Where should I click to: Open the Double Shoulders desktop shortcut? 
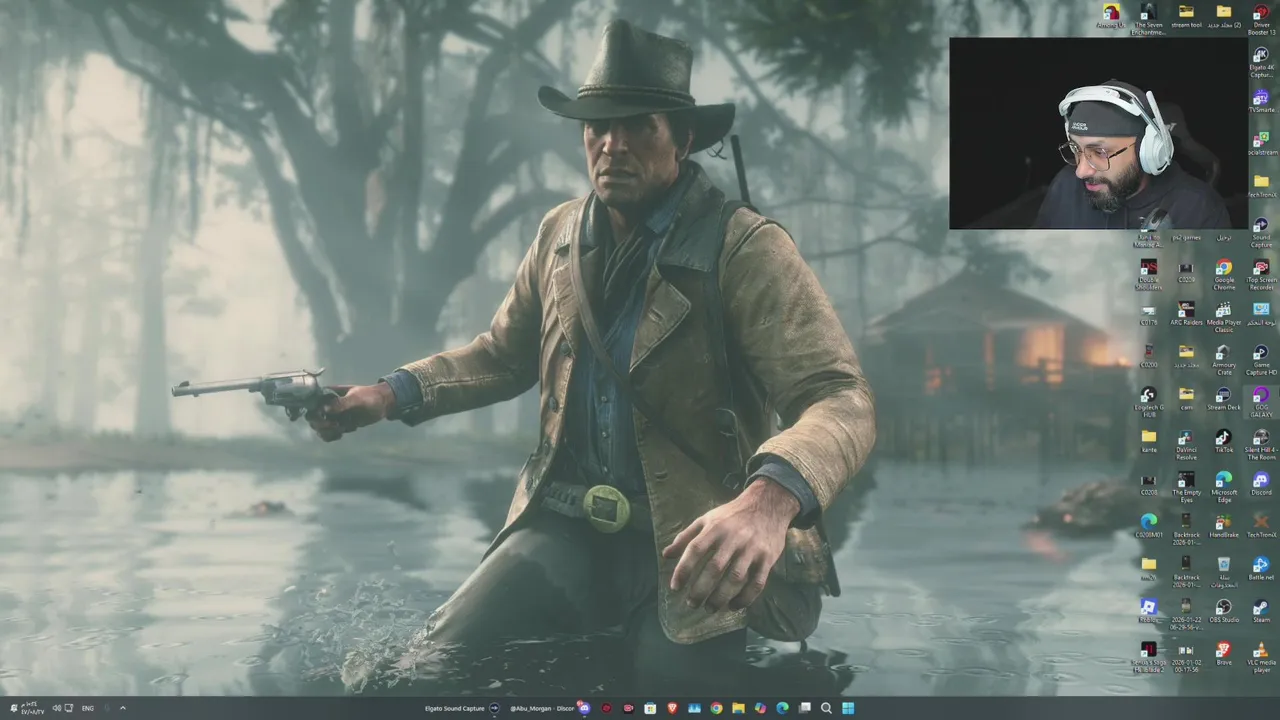(1148, 275)
